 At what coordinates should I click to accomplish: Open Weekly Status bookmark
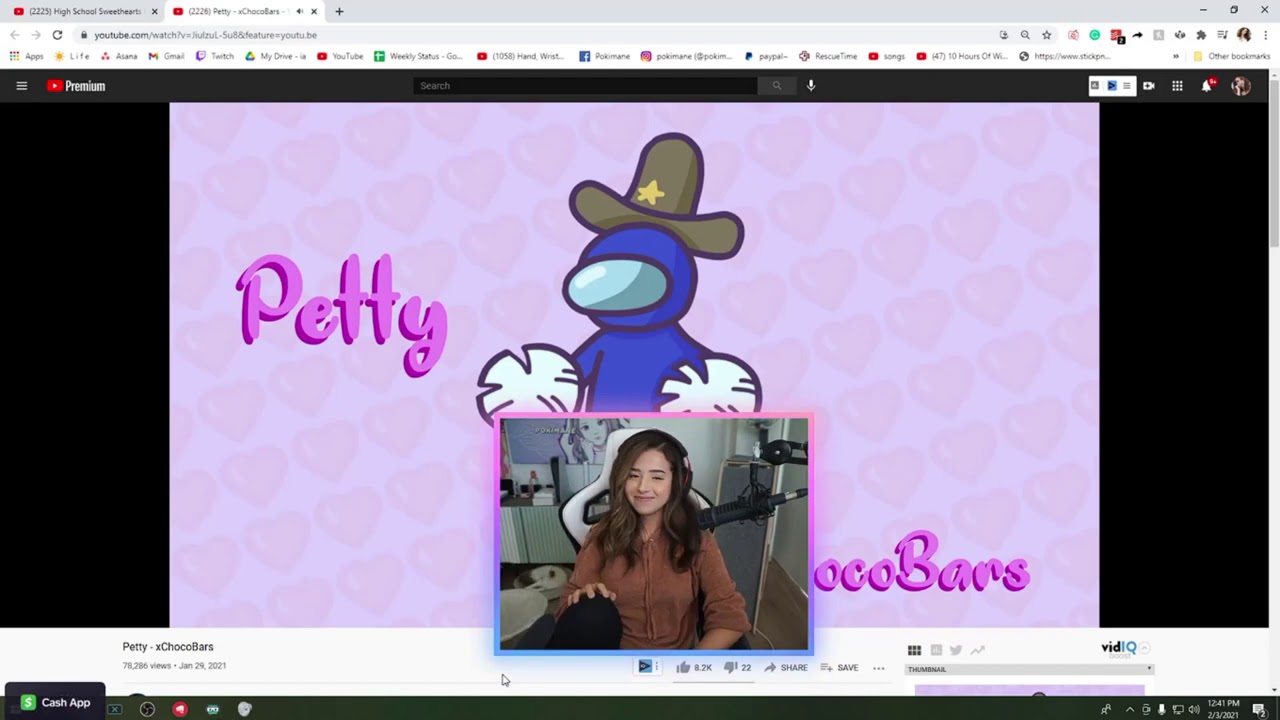[418, 56]
